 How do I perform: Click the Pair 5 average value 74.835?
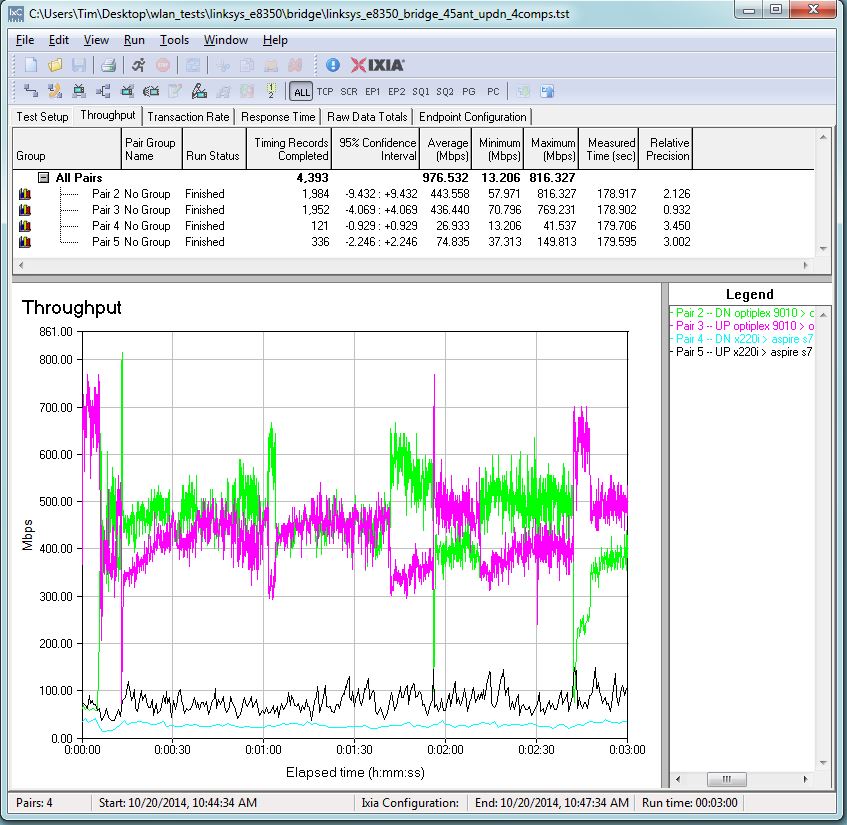(453, 242)
